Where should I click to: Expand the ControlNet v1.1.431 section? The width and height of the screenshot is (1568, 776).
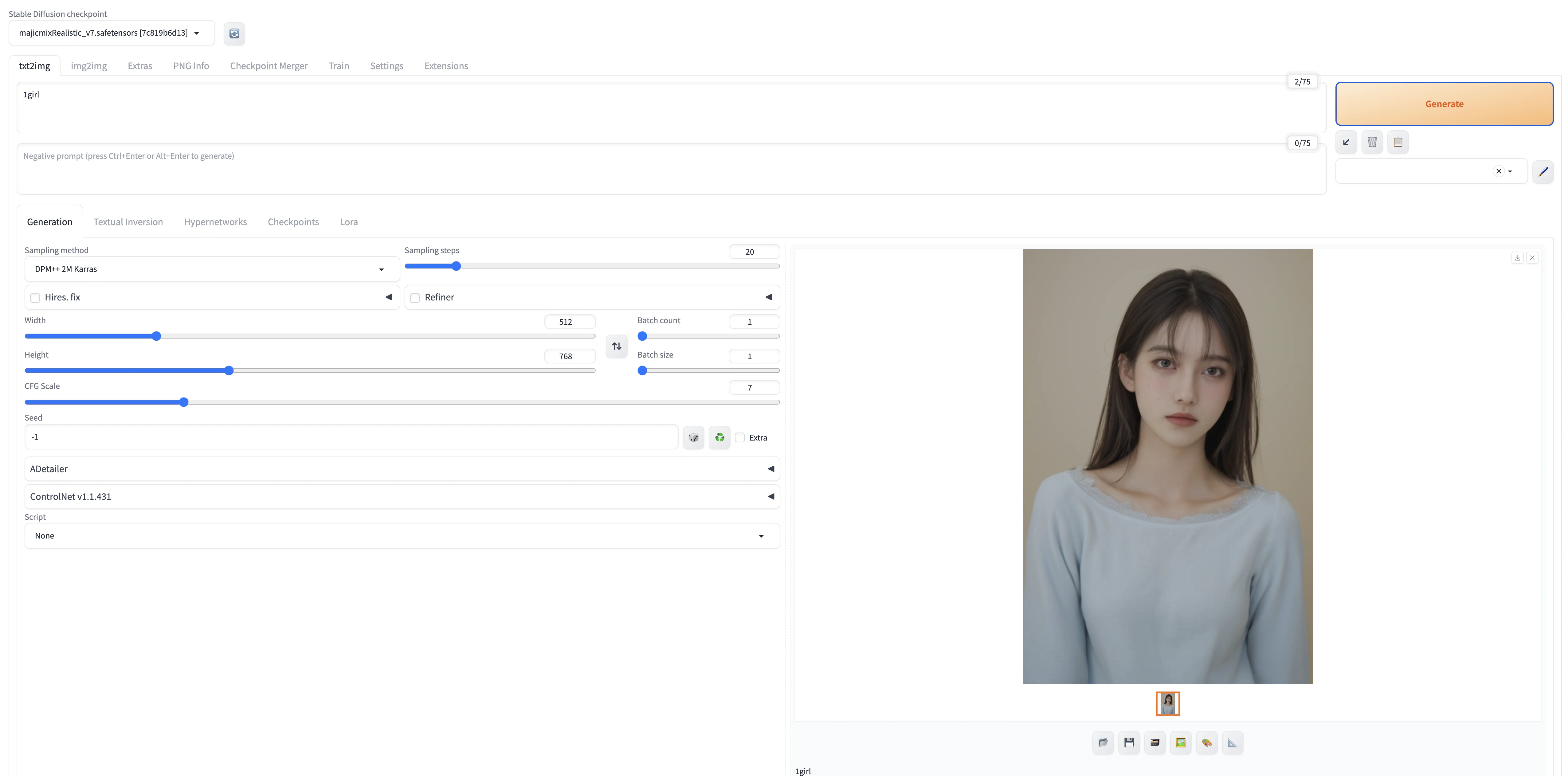(x=402, y=497)
